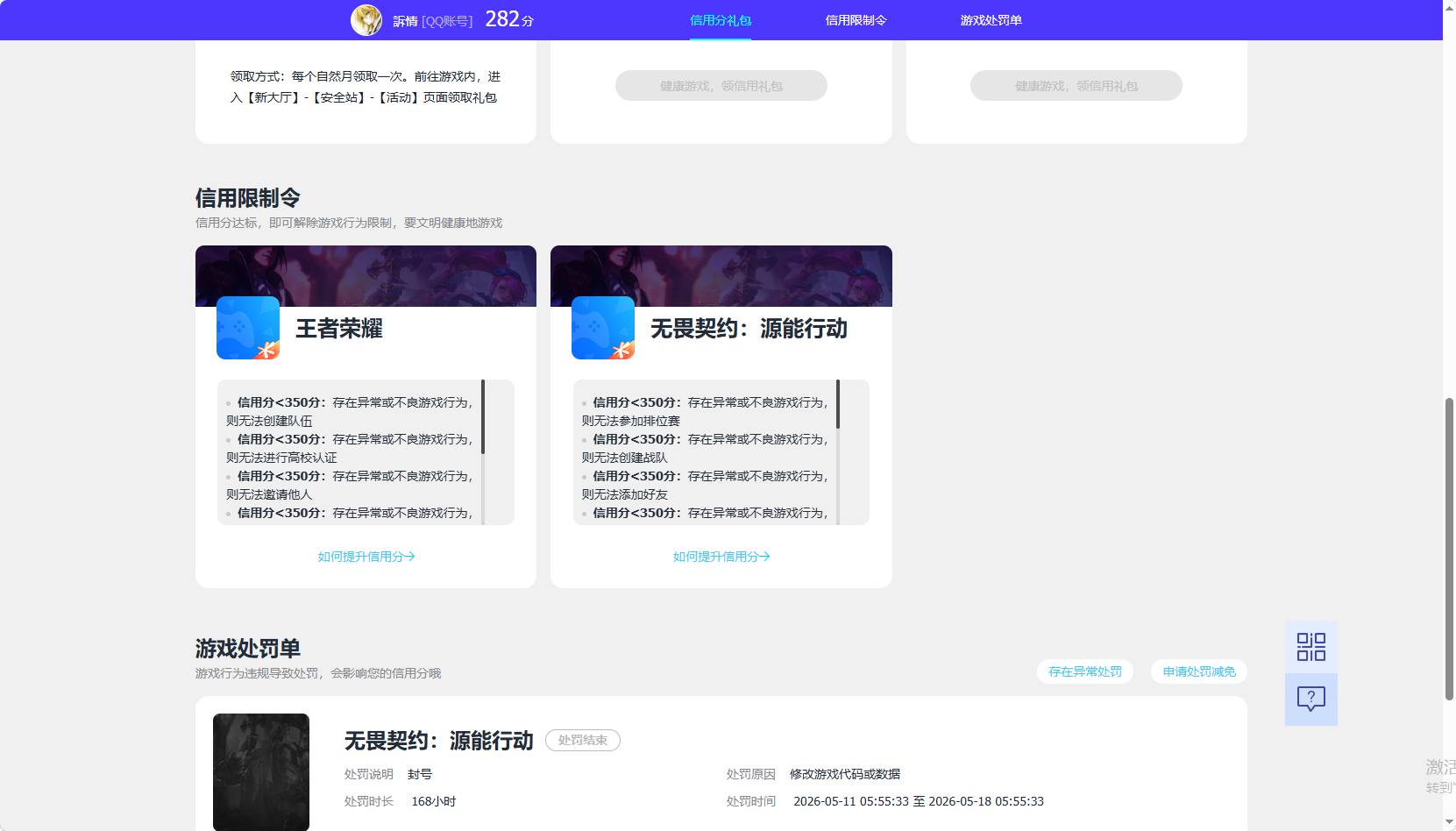This screenshot has height=831, width=1456.
Task: Click the punishment record game thumbnail
Action: (261, 771)
